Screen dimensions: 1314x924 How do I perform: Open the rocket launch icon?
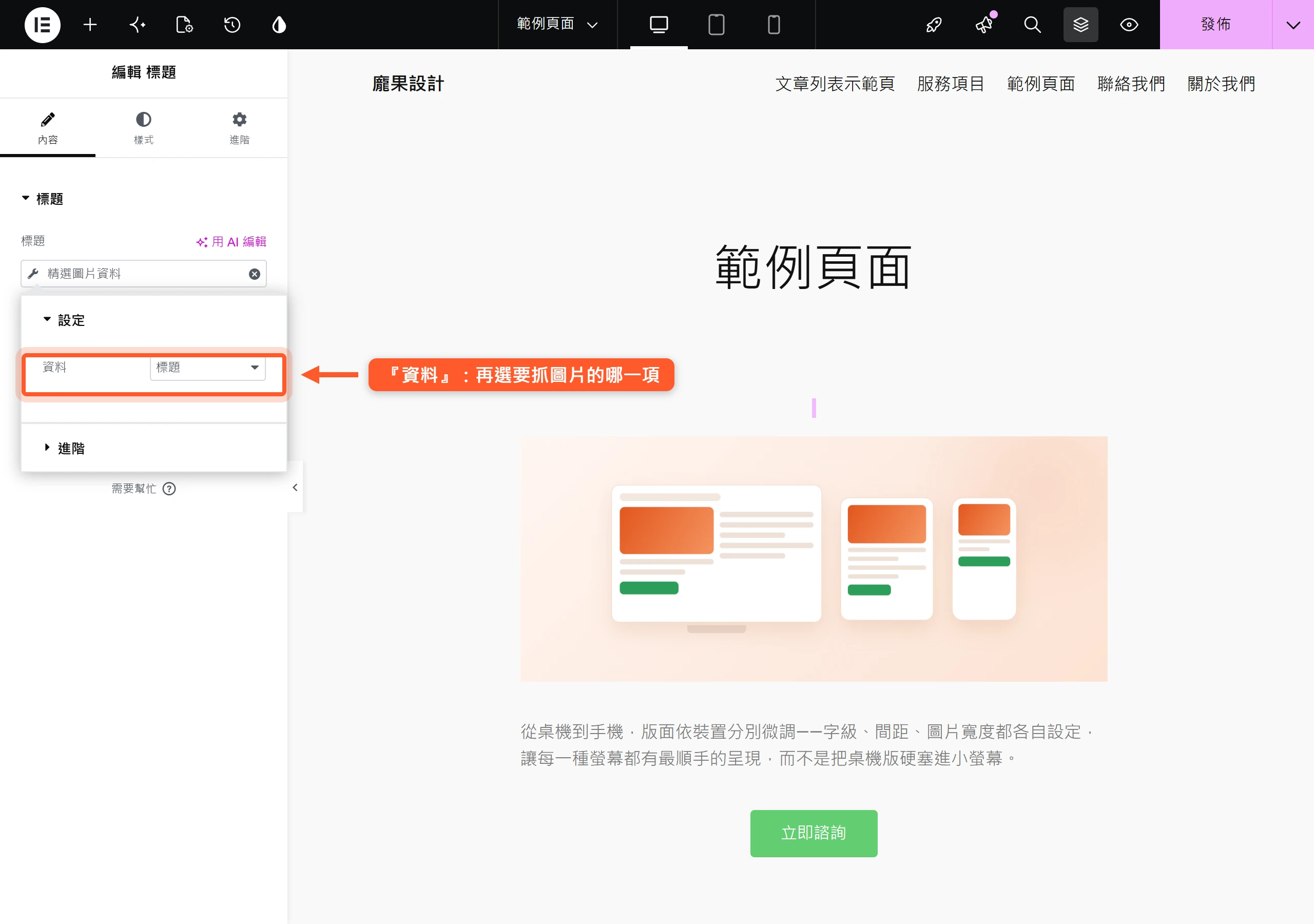934,25
